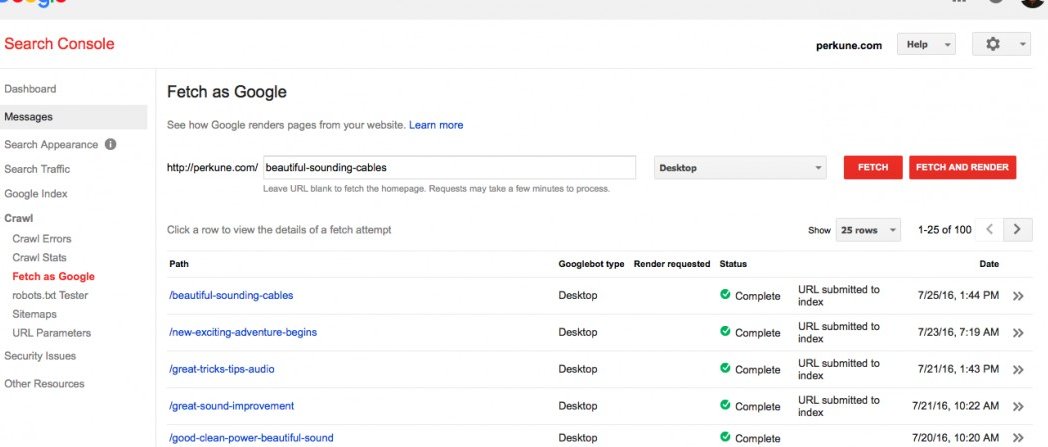Image resolution: width=1048 pixels, height=447 pixels.
Task: Open details arrow for great-tricks-tips-audio row
Action: [1018, 369]
